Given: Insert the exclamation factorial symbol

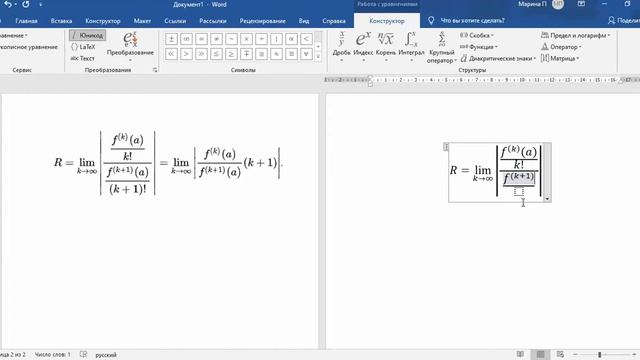Looking at the screenshot, I should 276,39.
